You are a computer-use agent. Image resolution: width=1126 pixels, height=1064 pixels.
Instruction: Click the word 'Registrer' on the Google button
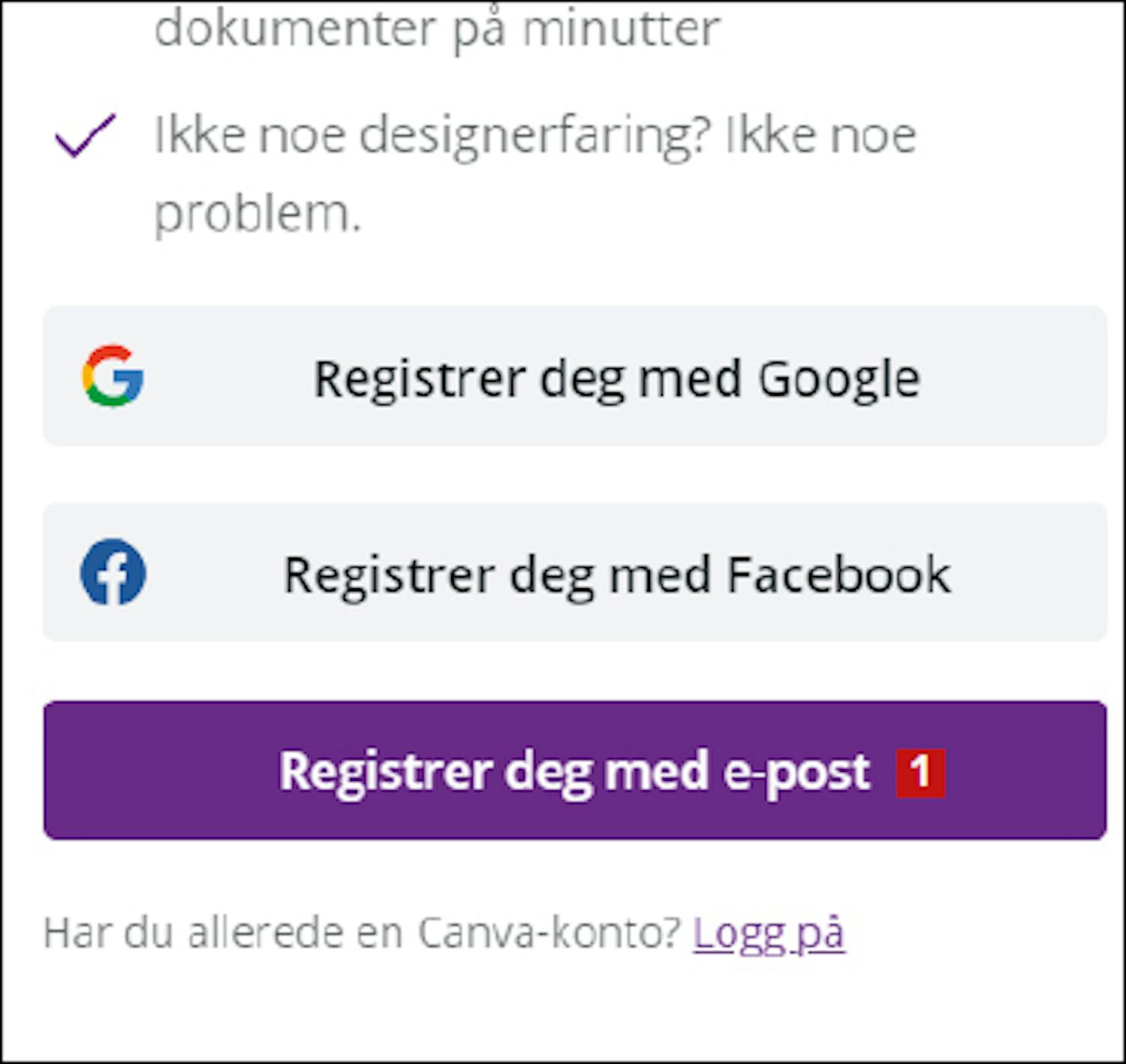419,378
